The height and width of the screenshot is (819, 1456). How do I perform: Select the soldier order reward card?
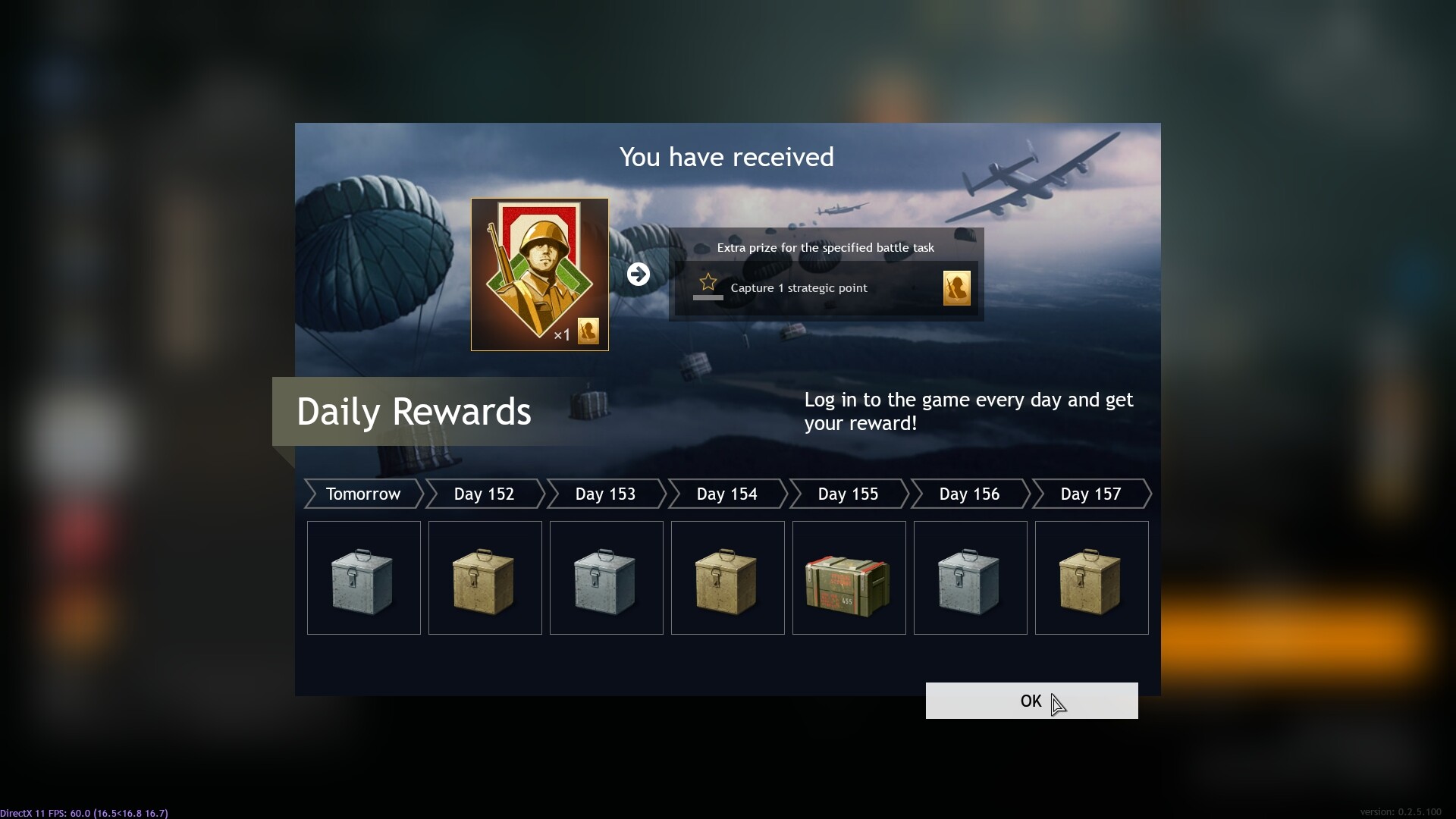[539, 275]
